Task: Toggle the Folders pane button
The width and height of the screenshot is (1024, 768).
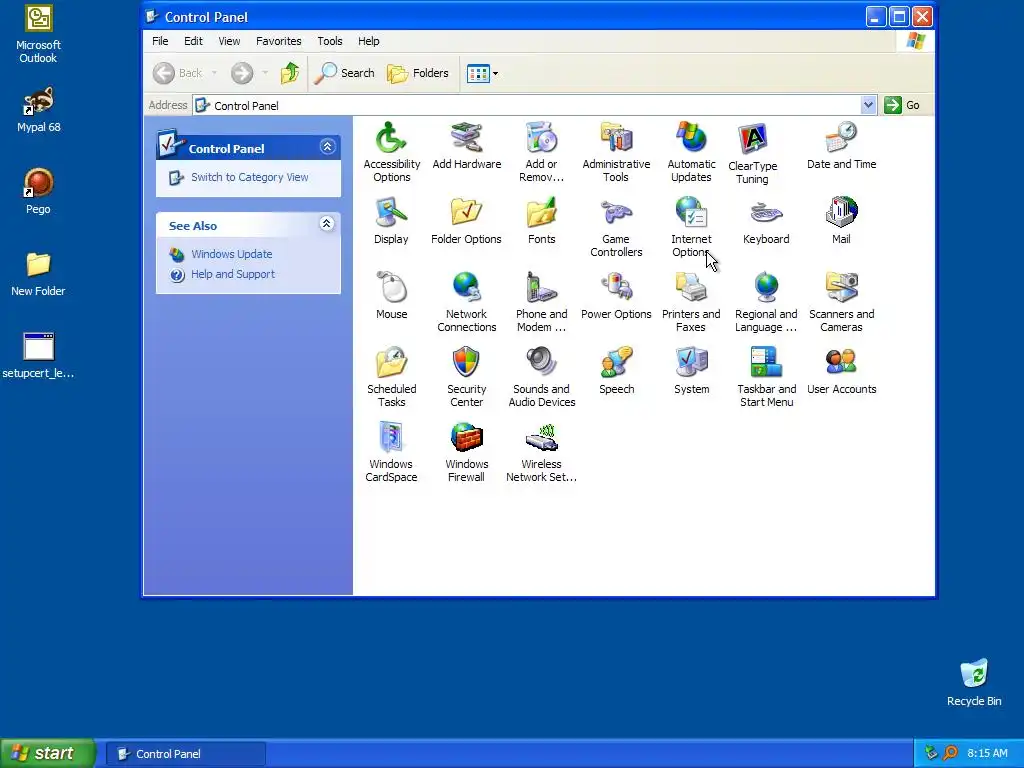Action: click(x=417, y=73)
